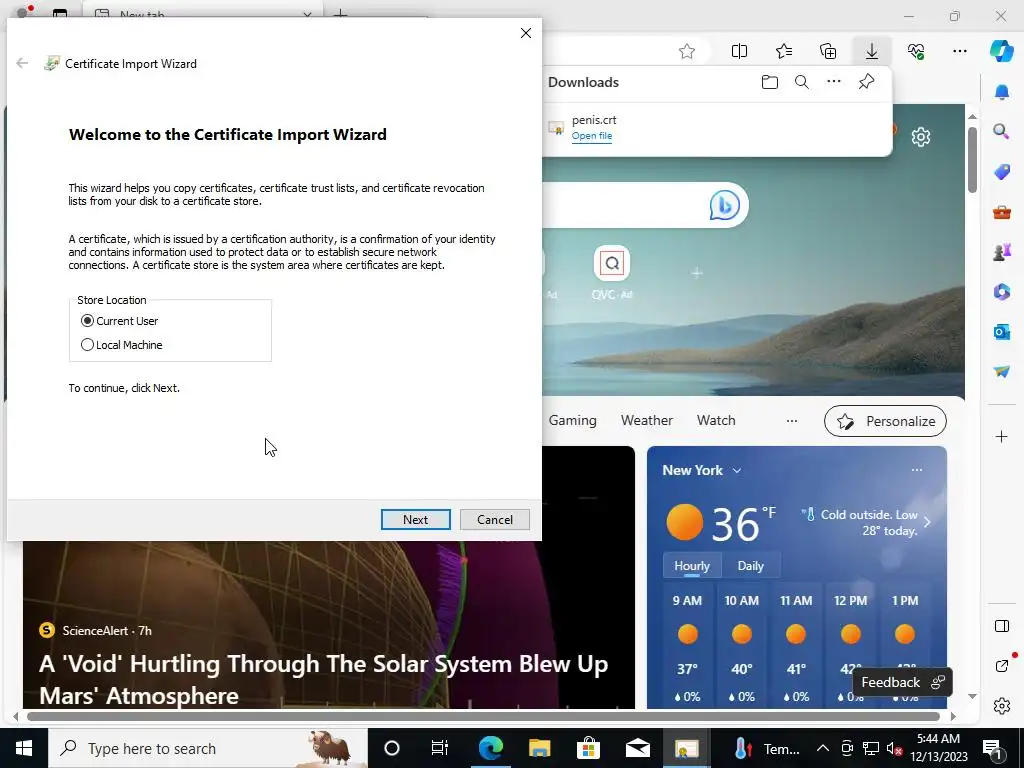This screenshot has width=1024, height=768.
Task: Open notifications bell in Edge sidebar
Action: (1002, 92)
